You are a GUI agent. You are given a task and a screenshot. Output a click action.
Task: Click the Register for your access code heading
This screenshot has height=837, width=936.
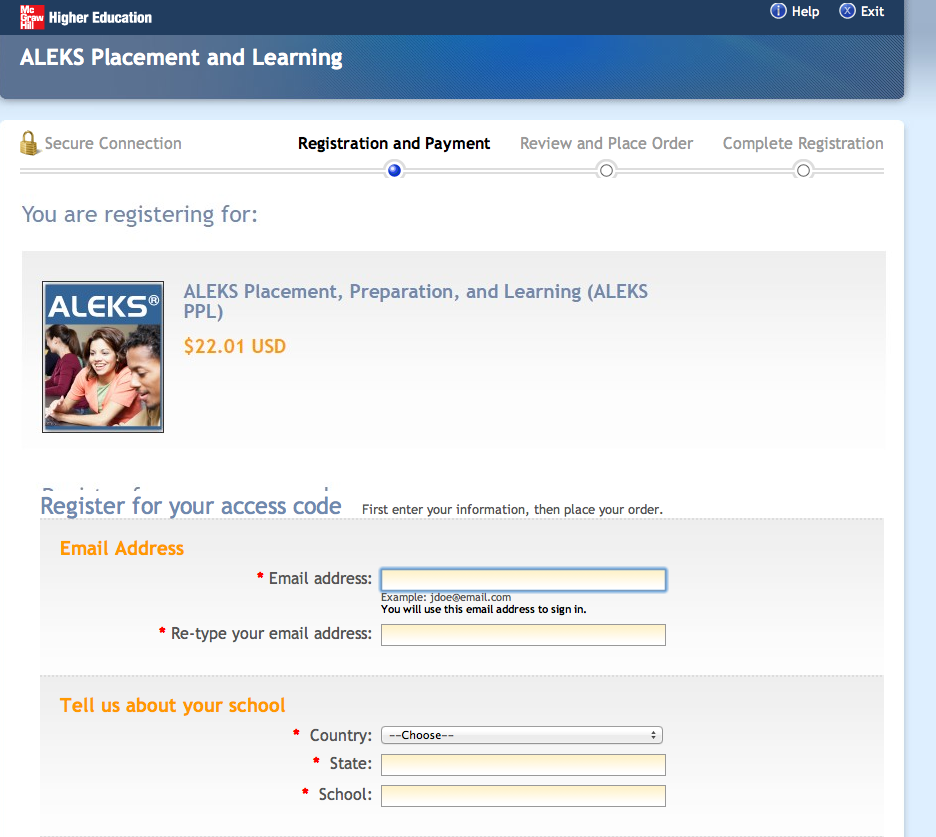(x=190, y=506)
